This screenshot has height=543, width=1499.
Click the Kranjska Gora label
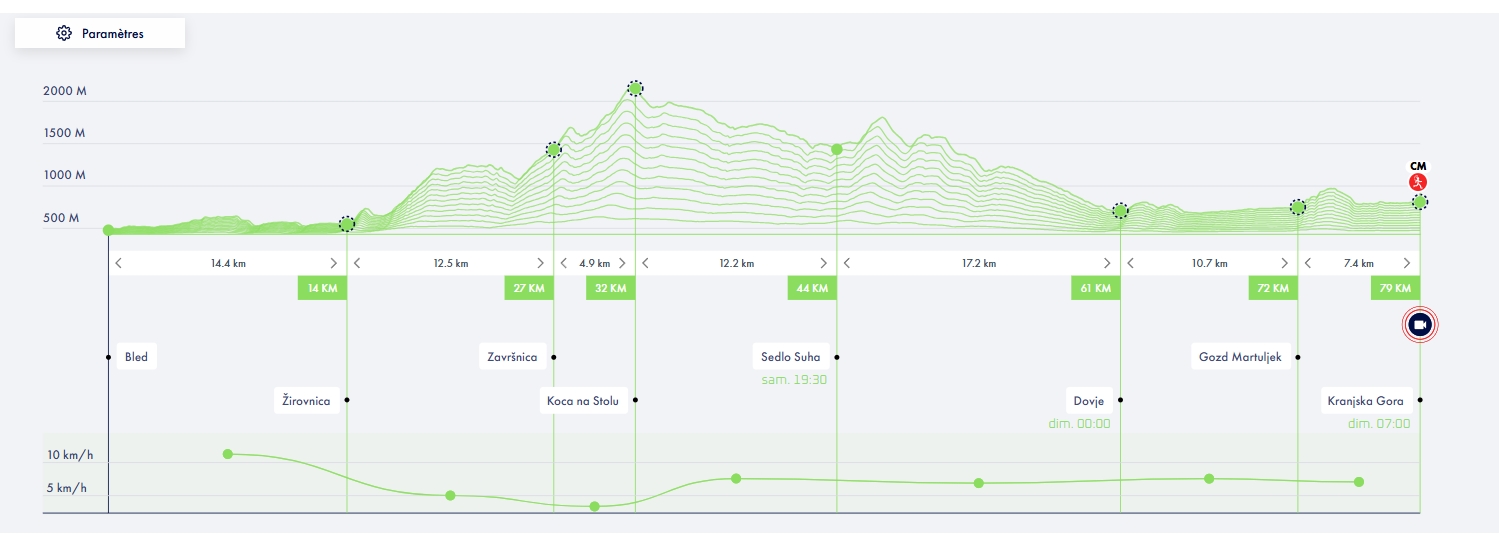tap(1365, 401)
